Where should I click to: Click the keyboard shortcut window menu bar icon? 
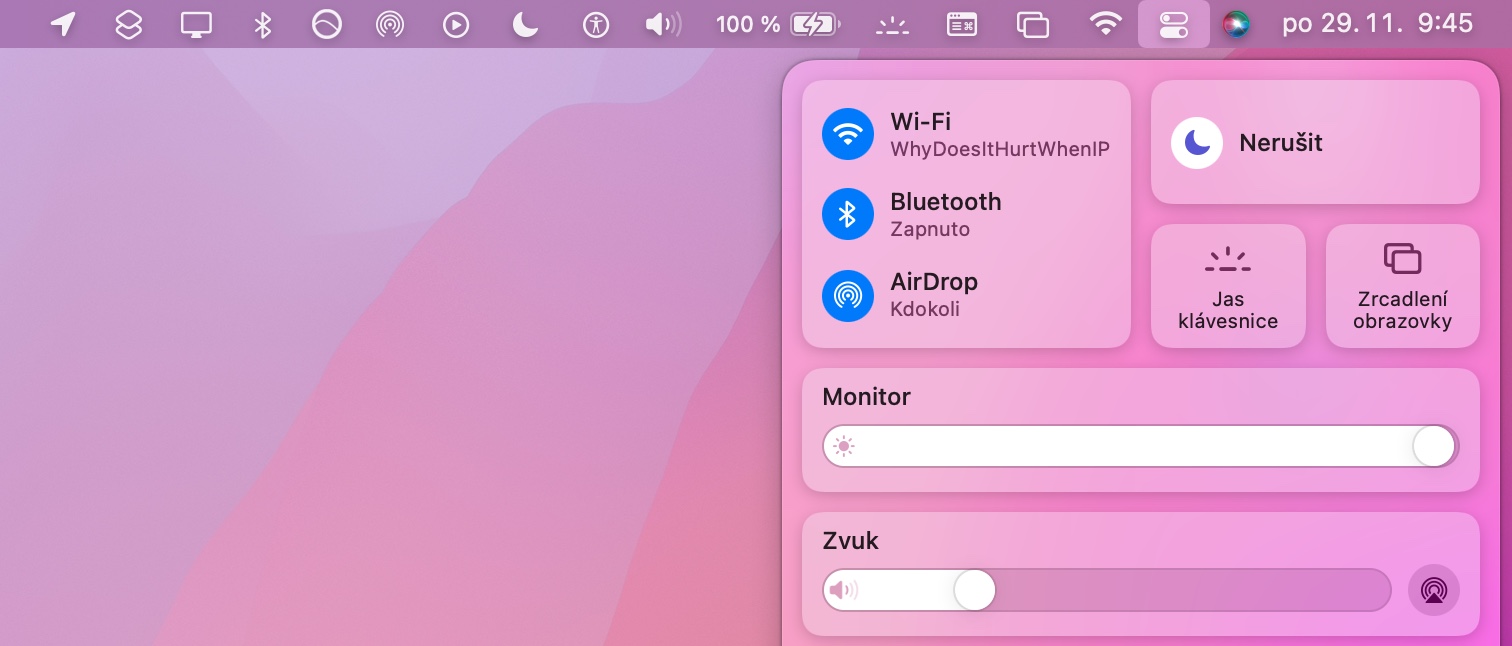coord(962,24)
